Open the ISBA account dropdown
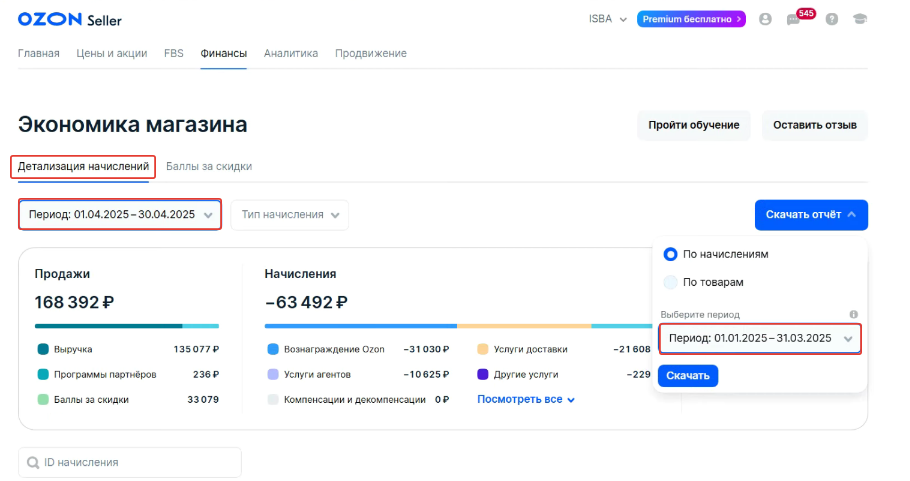The image size is (910, 481). [x=608, y=19]
